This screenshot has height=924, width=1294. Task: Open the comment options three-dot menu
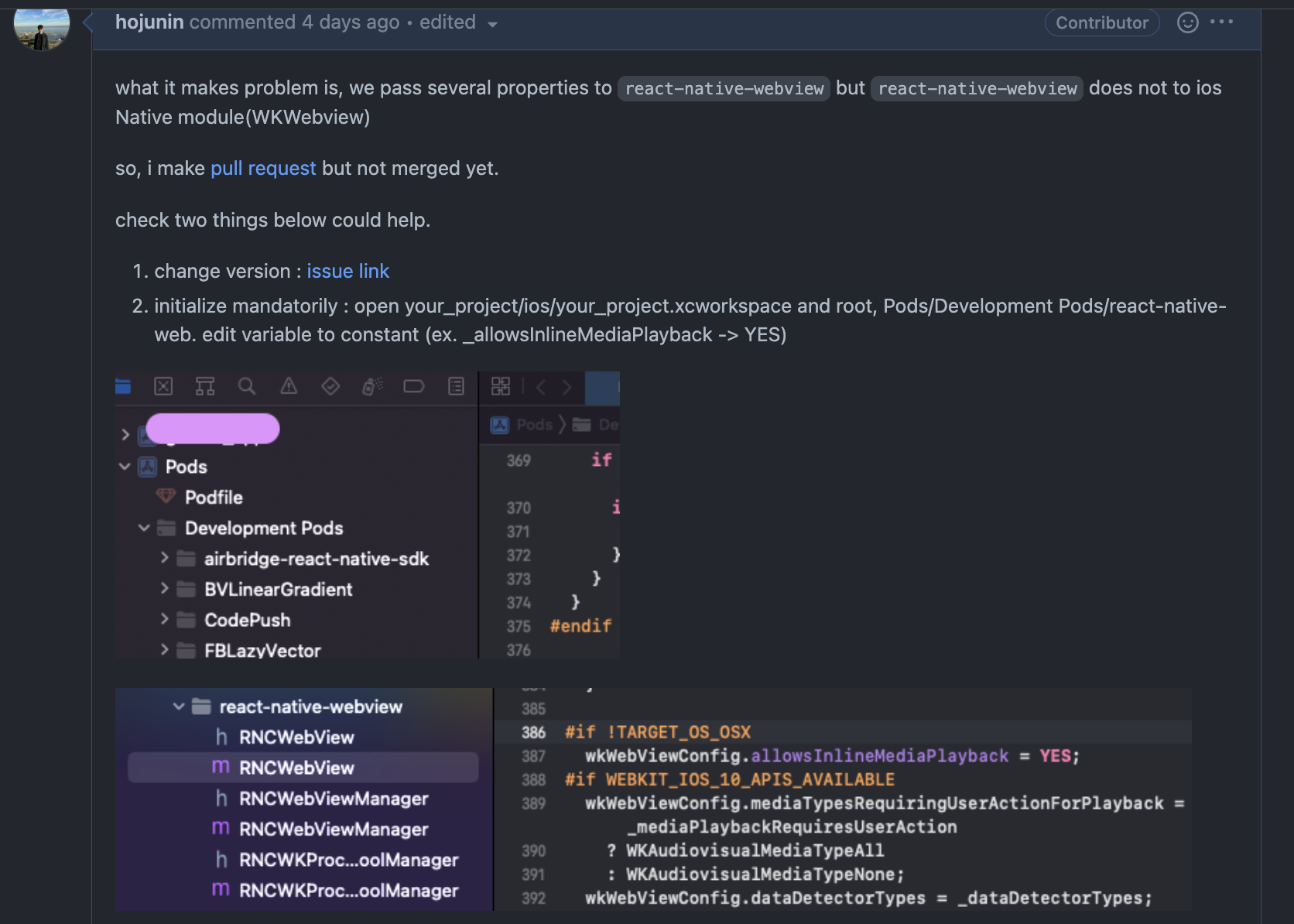[x=1221, y=22]
